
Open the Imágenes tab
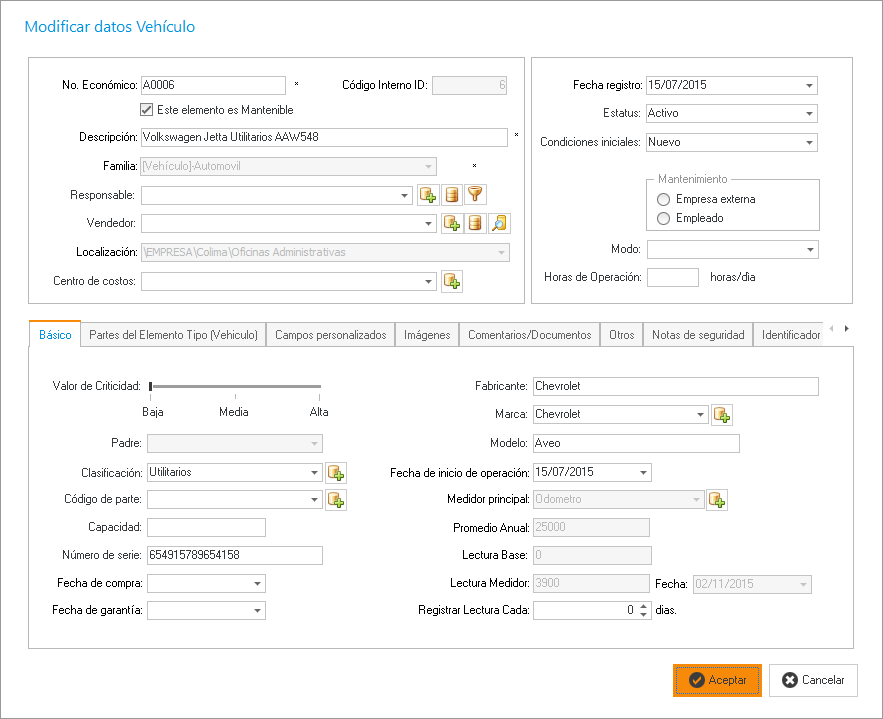point(427,335)
